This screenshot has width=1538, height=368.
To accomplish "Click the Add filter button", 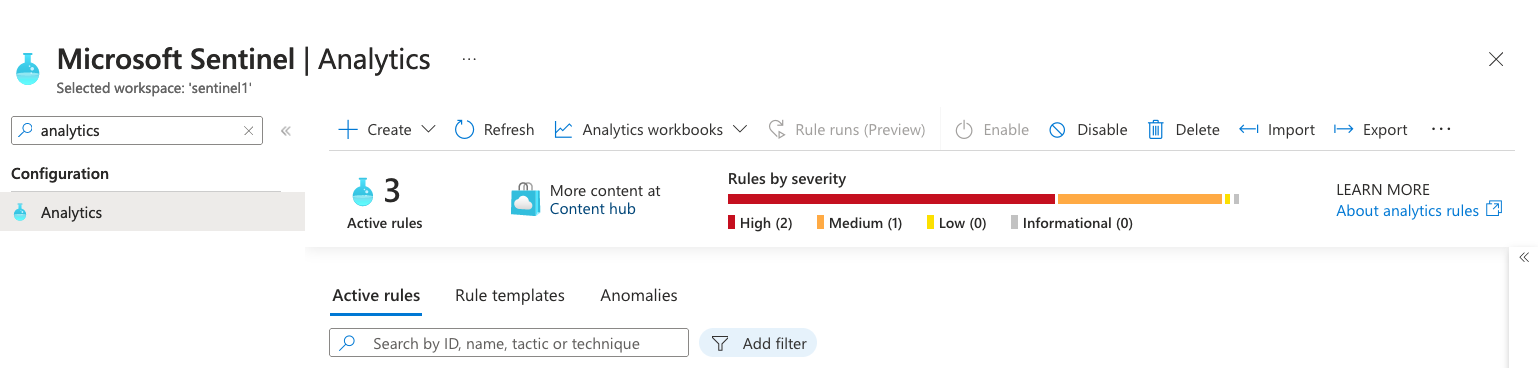I will (x=758, y=343).
